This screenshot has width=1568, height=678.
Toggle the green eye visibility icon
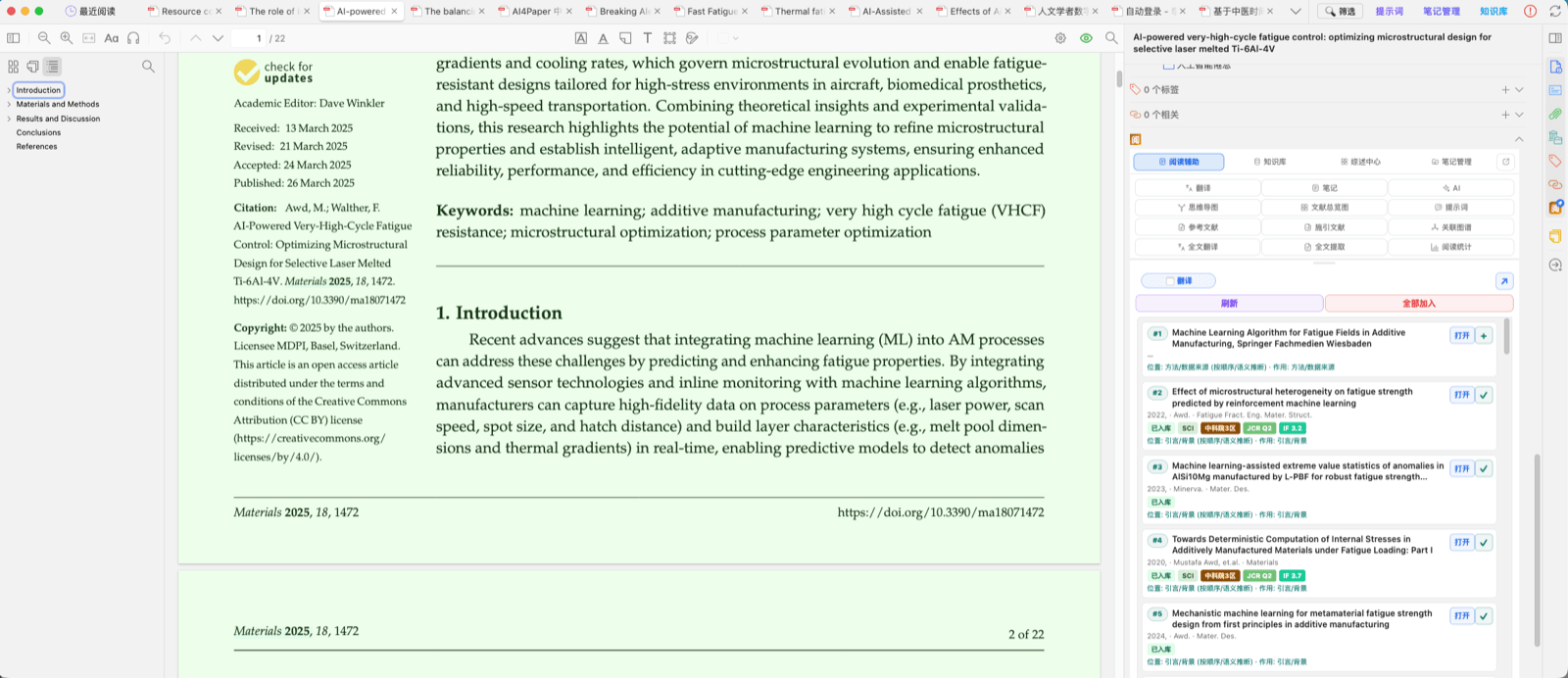[1086, 38]
